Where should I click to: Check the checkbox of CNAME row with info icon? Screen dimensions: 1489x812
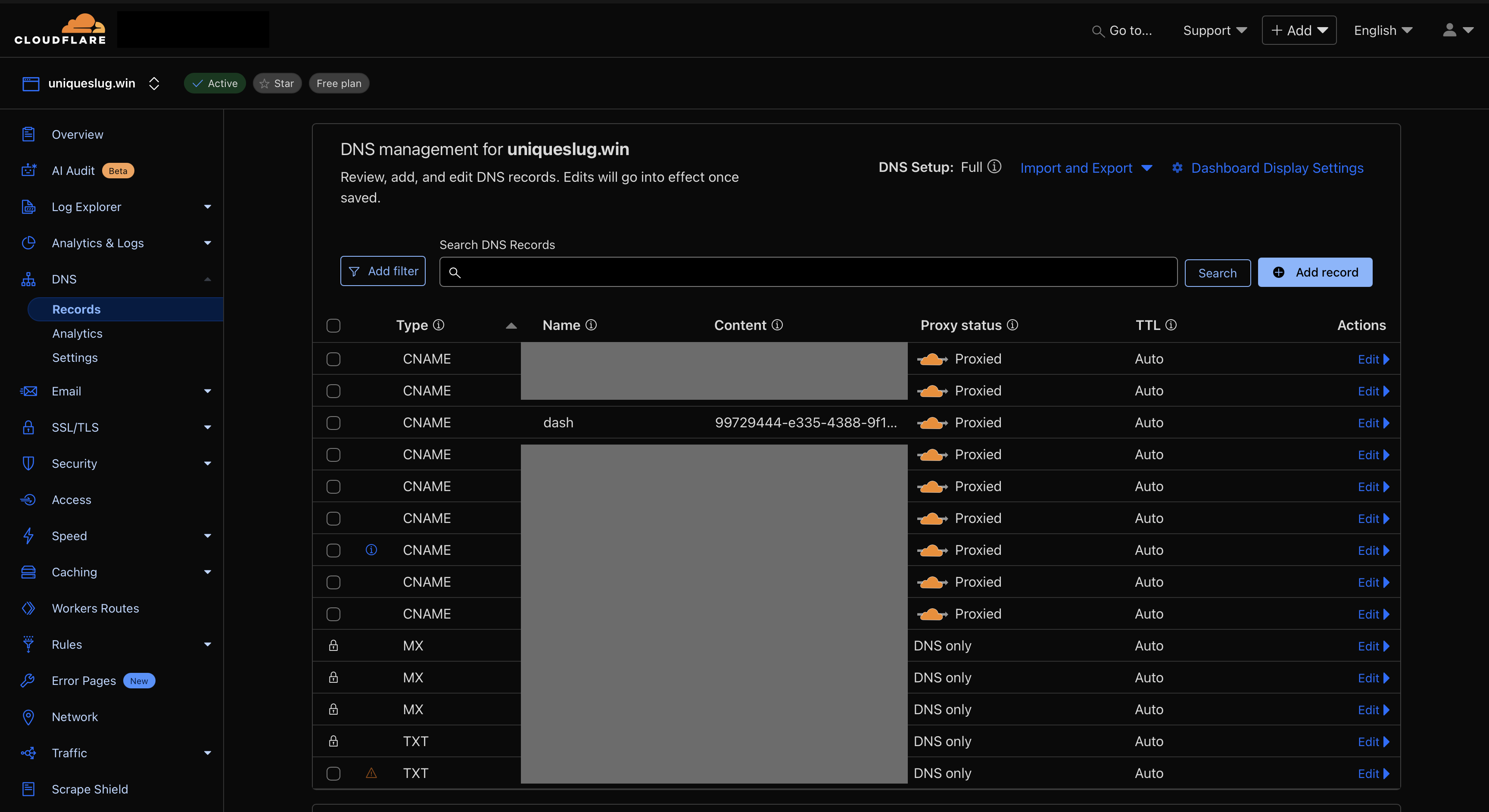click(333, 550)
